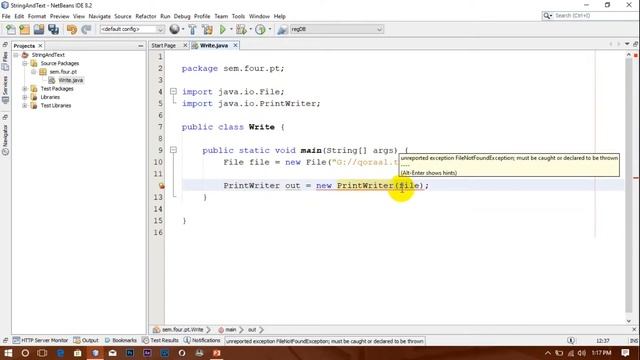The width and height of the screenshot is (640, 360).
Task: Open the Mail app from the taskbar
Action: [x=113, y=353]
